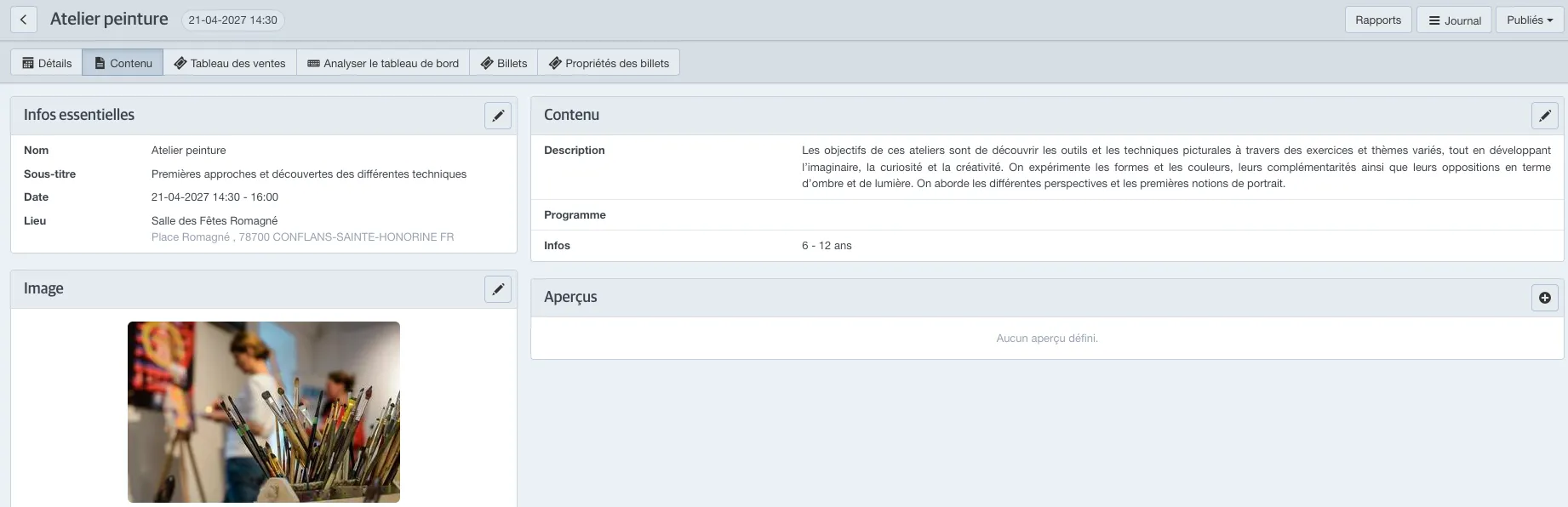Edit the Image panel with pencil icon
This screenshot has height=507, width=1568.
(x=498, y=289)
